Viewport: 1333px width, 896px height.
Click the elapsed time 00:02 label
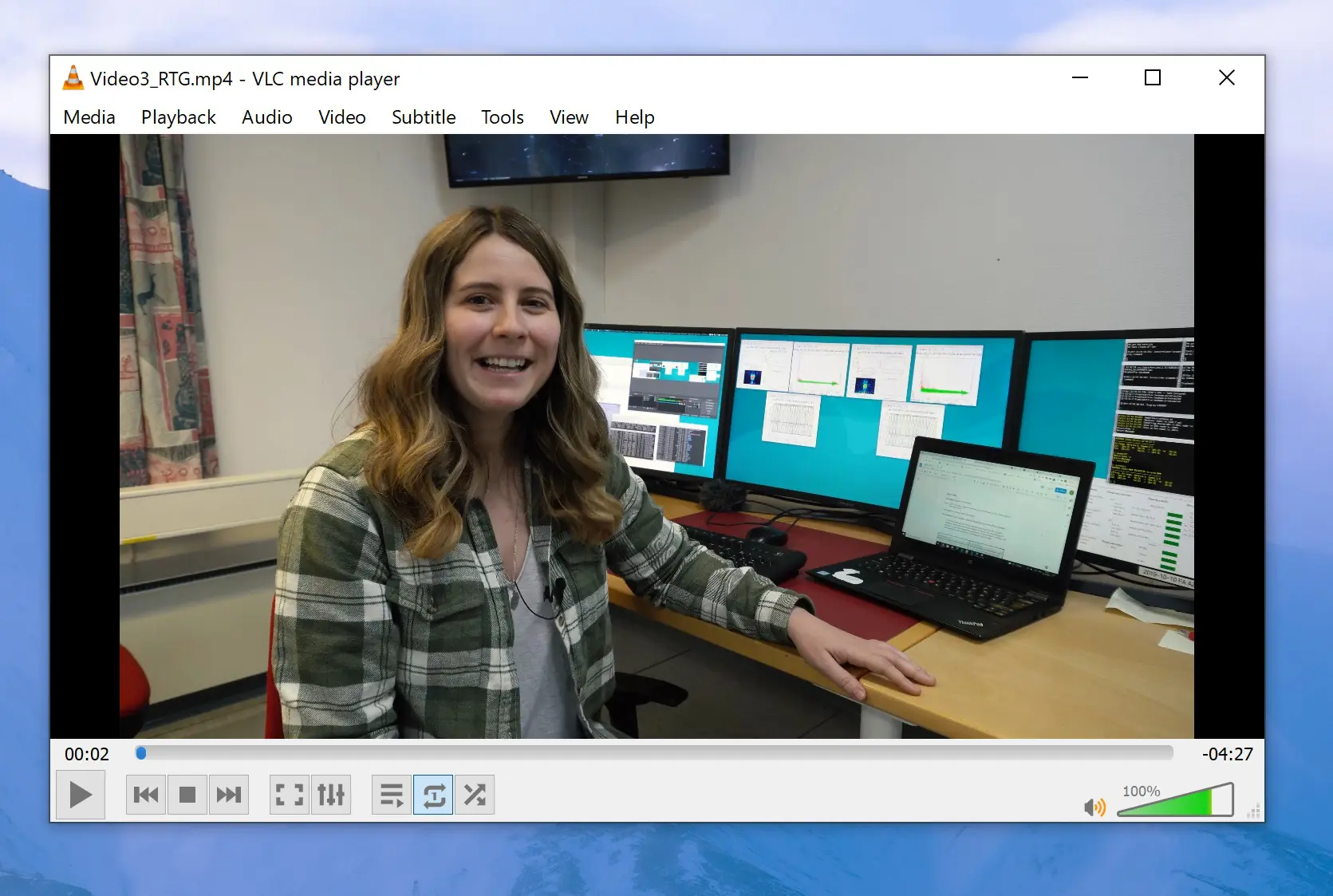pos(87,754)
